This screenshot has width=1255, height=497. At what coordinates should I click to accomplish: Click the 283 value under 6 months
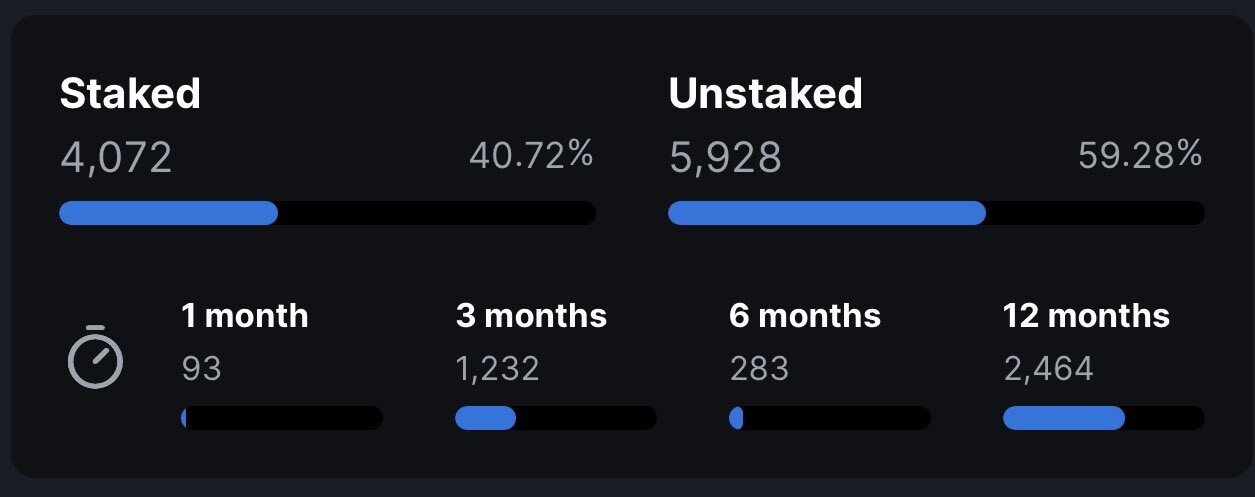tap(759, 369)
